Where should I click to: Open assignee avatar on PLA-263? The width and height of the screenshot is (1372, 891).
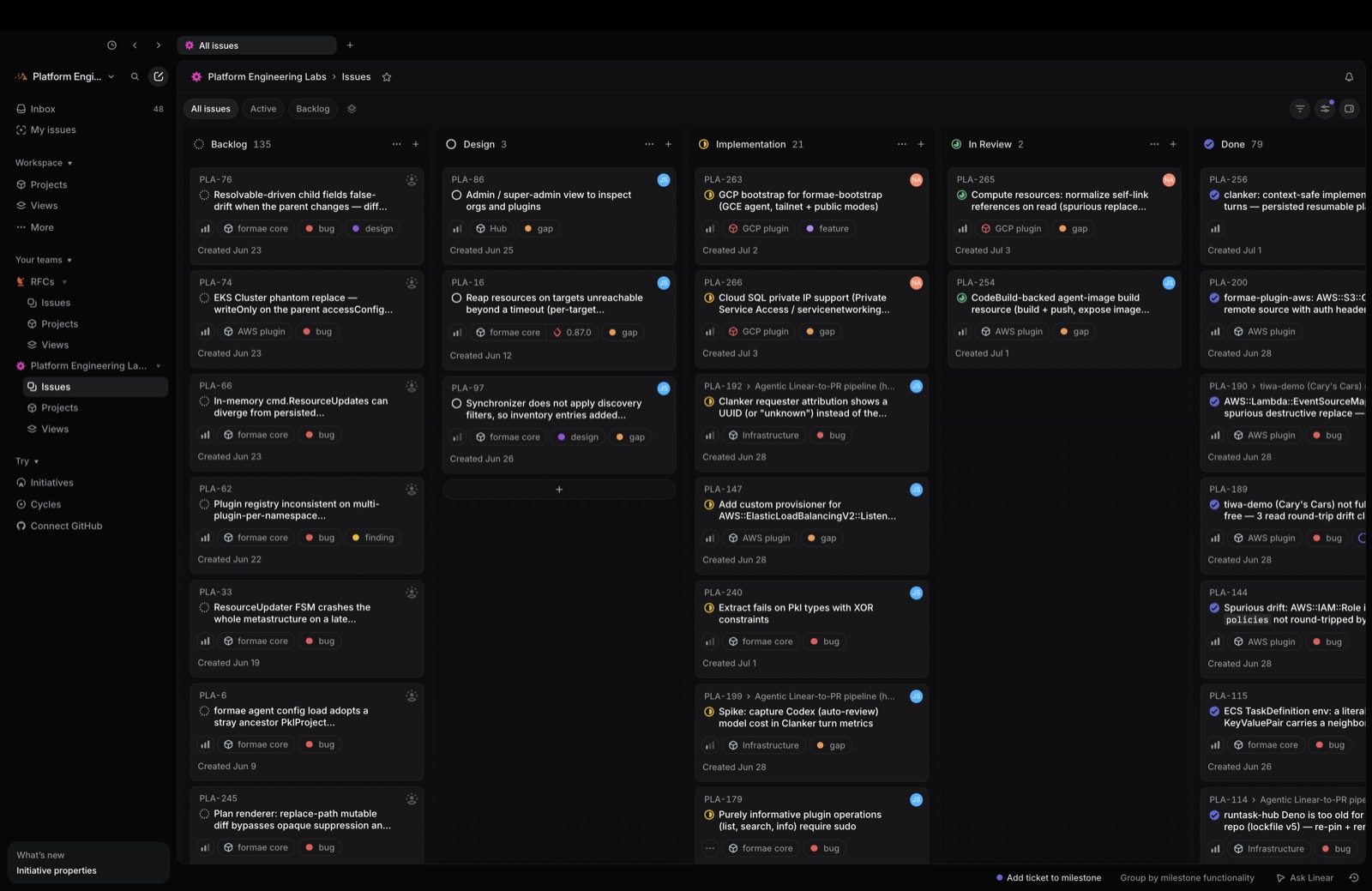916,180
